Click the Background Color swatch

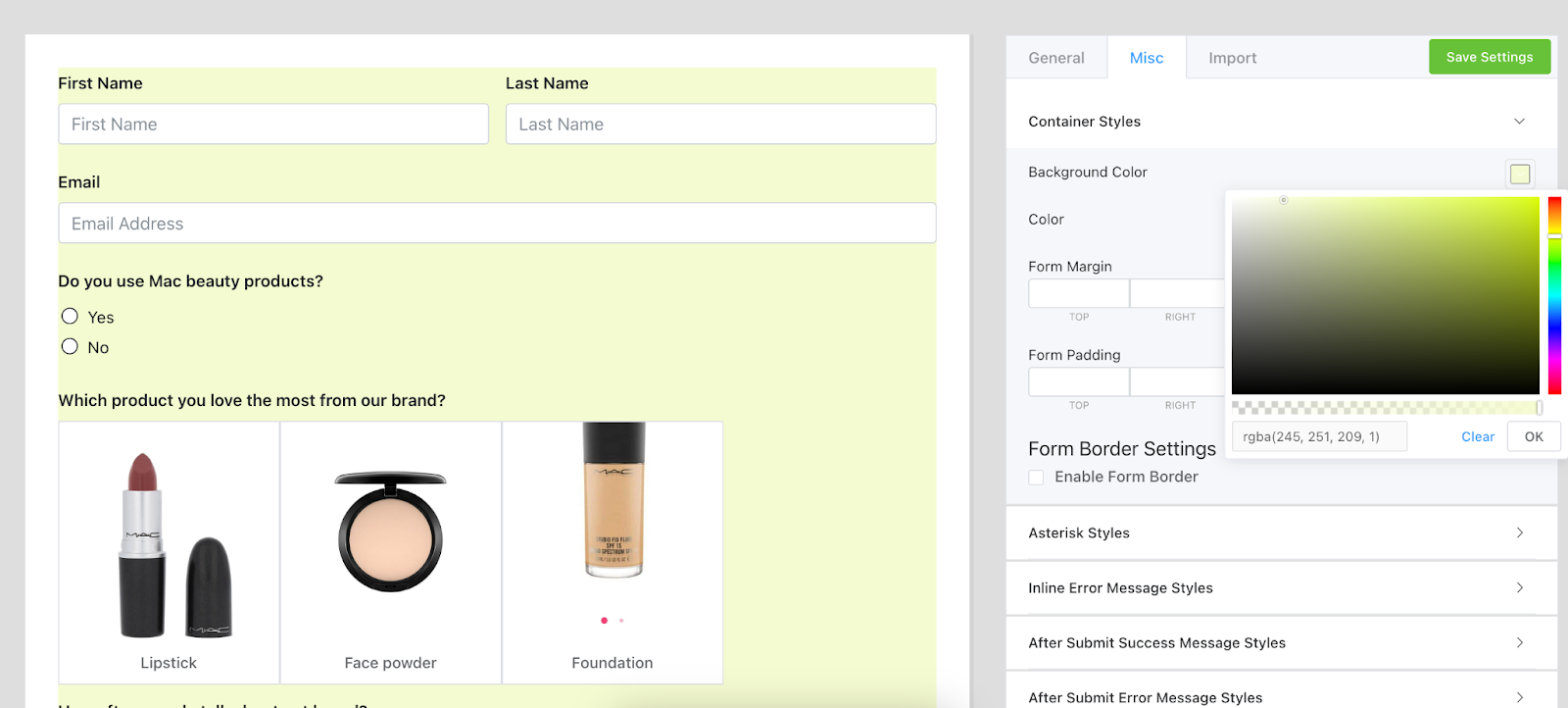1520,174
